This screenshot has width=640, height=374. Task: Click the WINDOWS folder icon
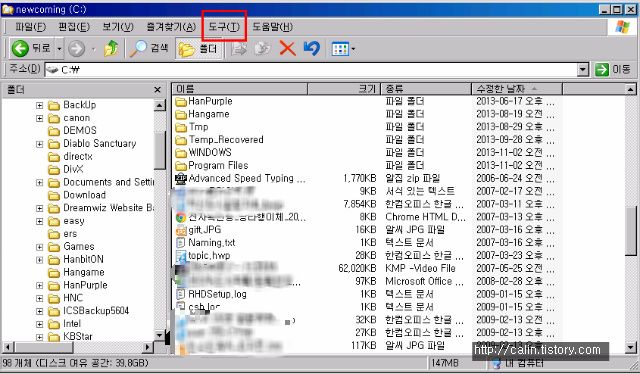tap(181, 153)
